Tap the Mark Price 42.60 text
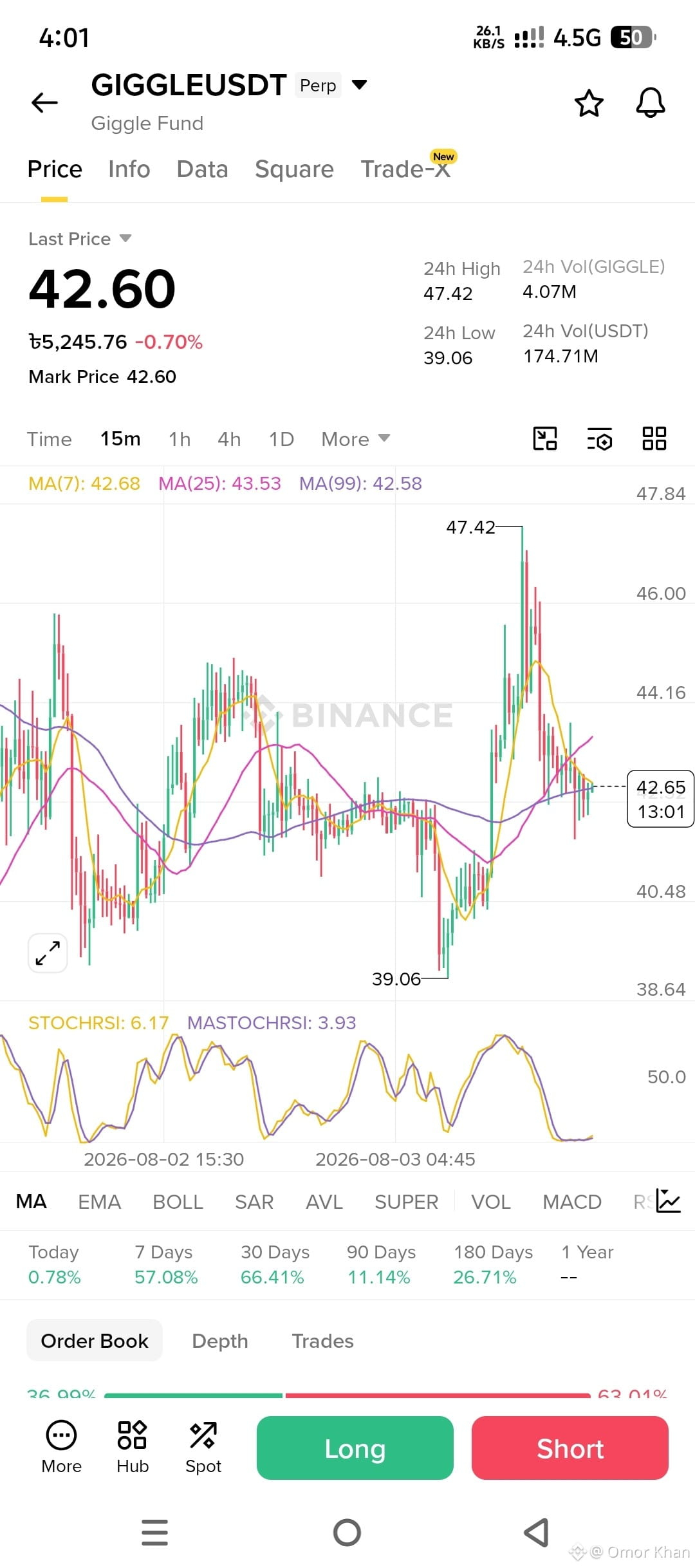The width and height of the screenshot is (695, 1568). [x=102, y=377]
